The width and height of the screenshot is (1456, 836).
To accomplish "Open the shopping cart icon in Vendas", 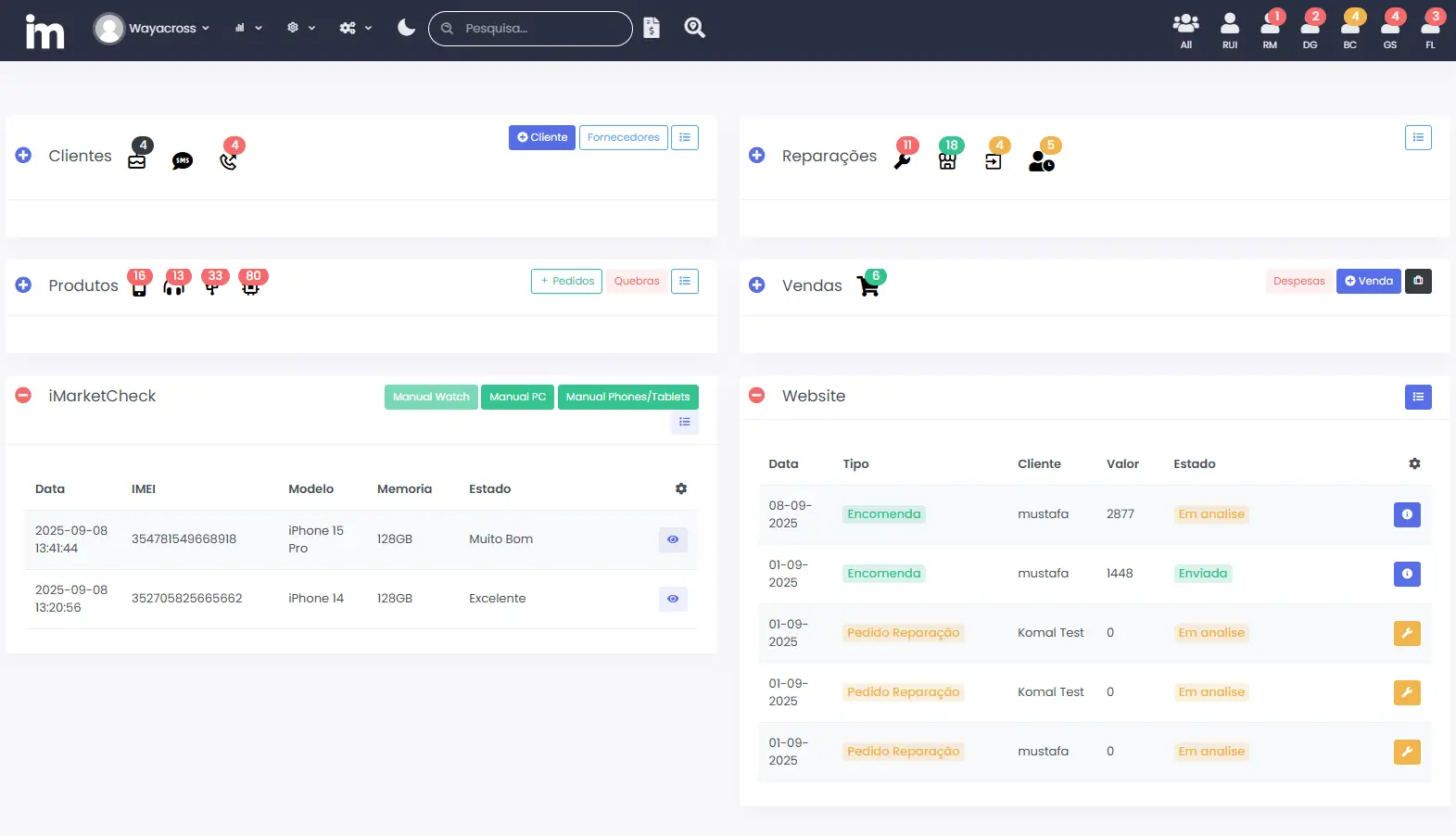I will coord(868,286).
